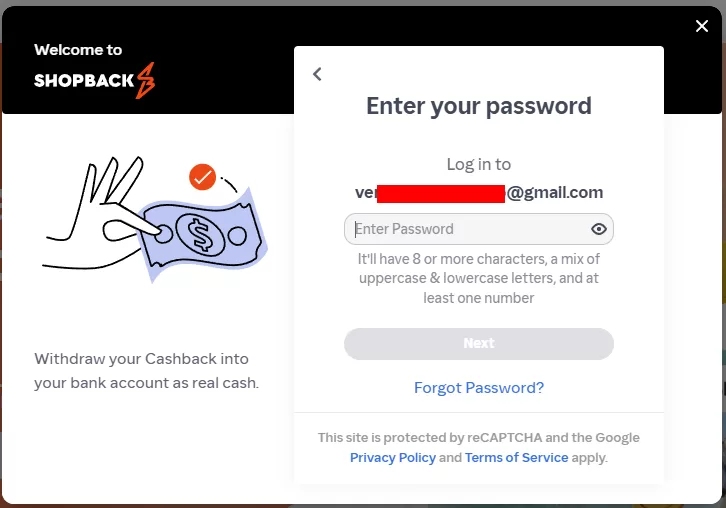726x508 pixels.
Task: Click the 'Enter your password' heading
Action: pos(479,106)
